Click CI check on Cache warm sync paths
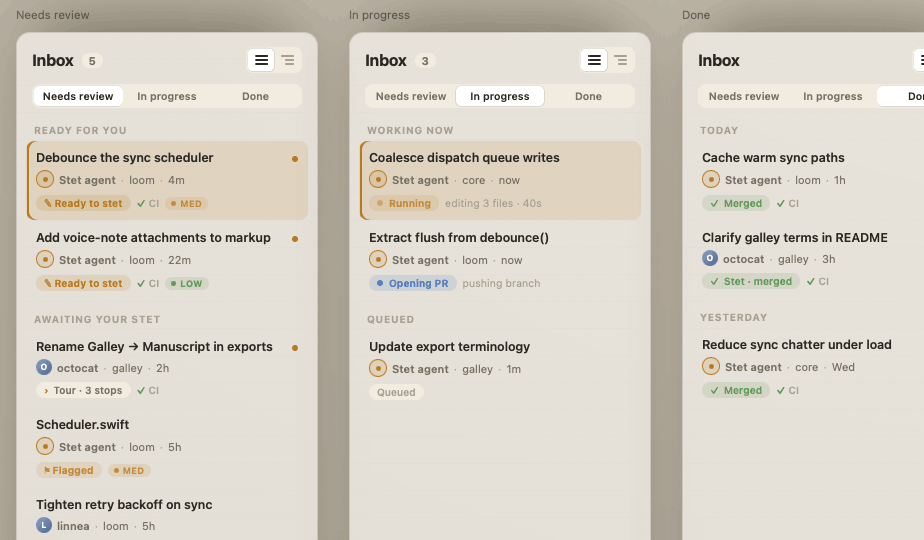This screenshot has height=540, width=924. pyautogui.click(x=788, y=203)
